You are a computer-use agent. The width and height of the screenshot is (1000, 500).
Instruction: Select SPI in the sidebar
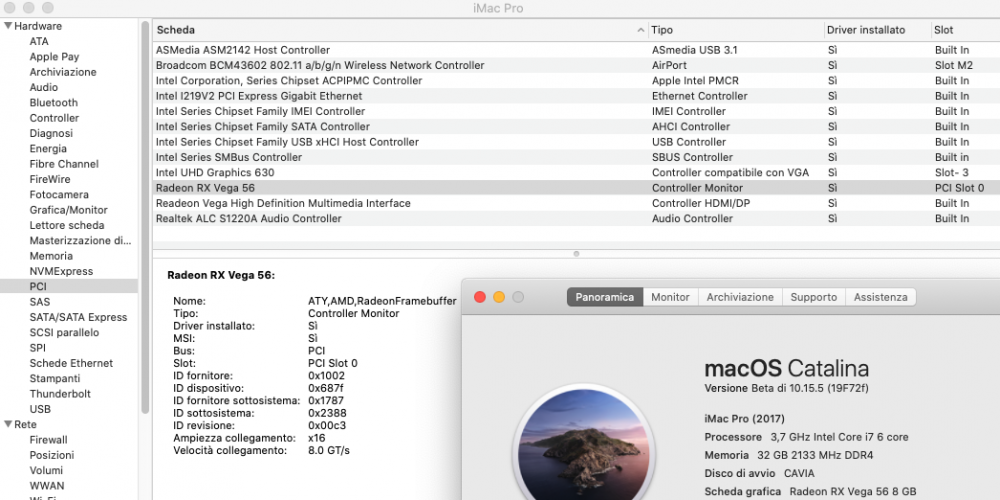(38, 348)
